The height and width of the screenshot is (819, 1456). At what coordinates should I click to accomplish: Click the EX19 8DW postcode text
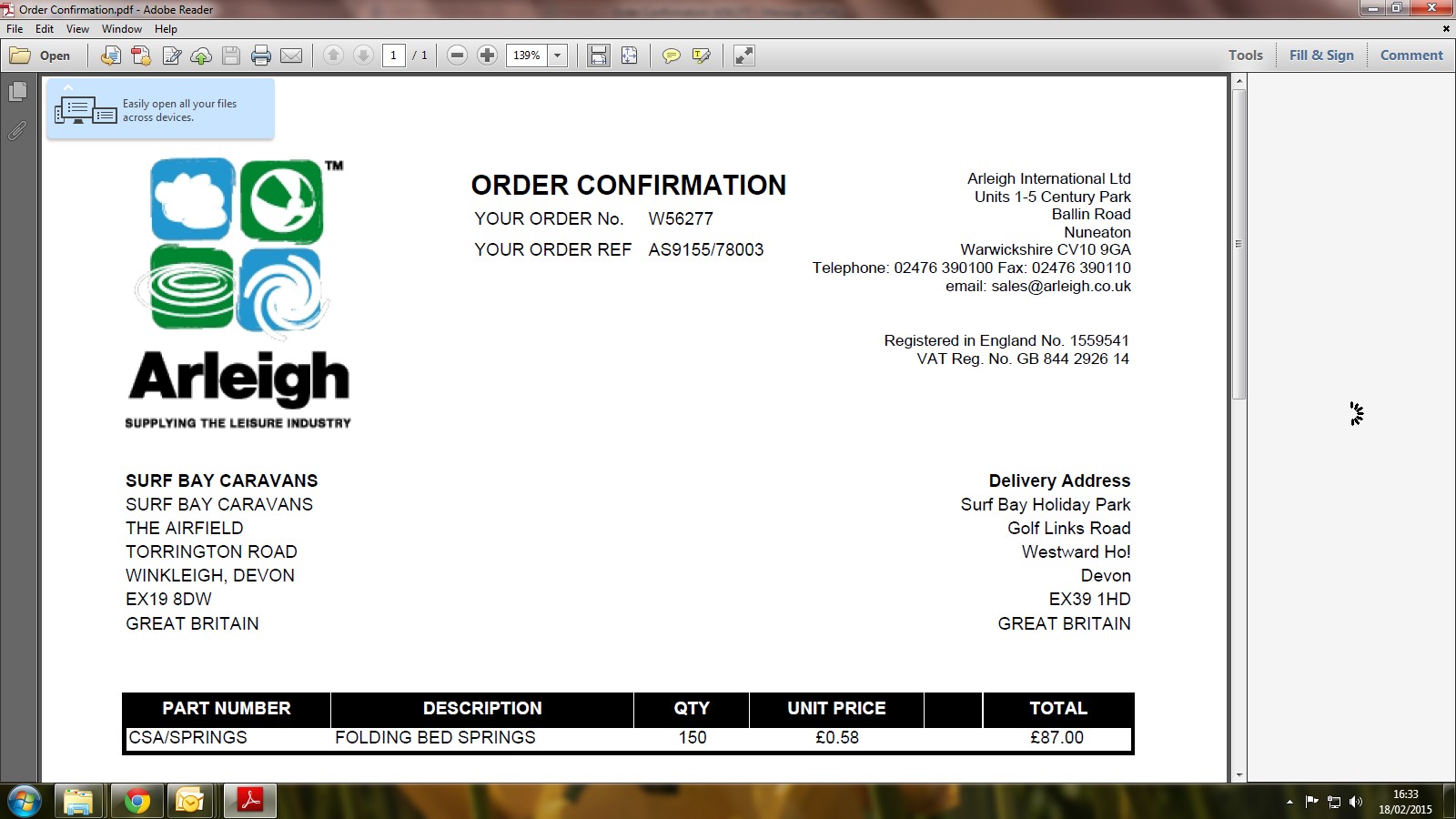[x=168, y=599]
